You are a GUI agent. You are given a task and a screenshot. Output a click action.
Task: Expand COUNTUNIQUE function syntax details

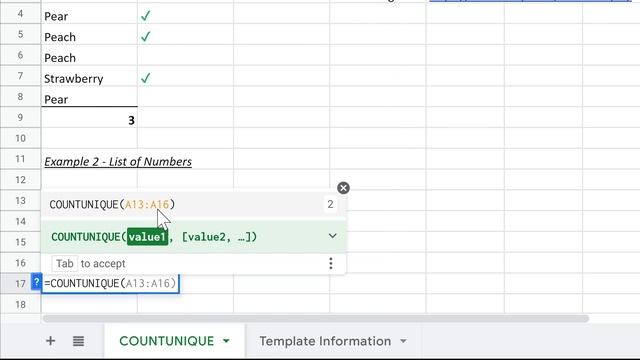click(333, 236)
